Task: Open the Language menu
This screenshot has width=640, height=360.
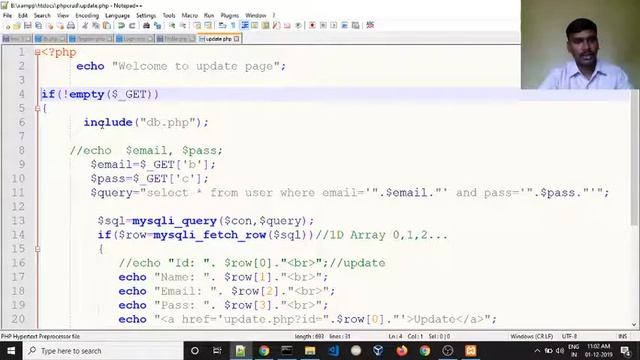Action: click(117, 16)
